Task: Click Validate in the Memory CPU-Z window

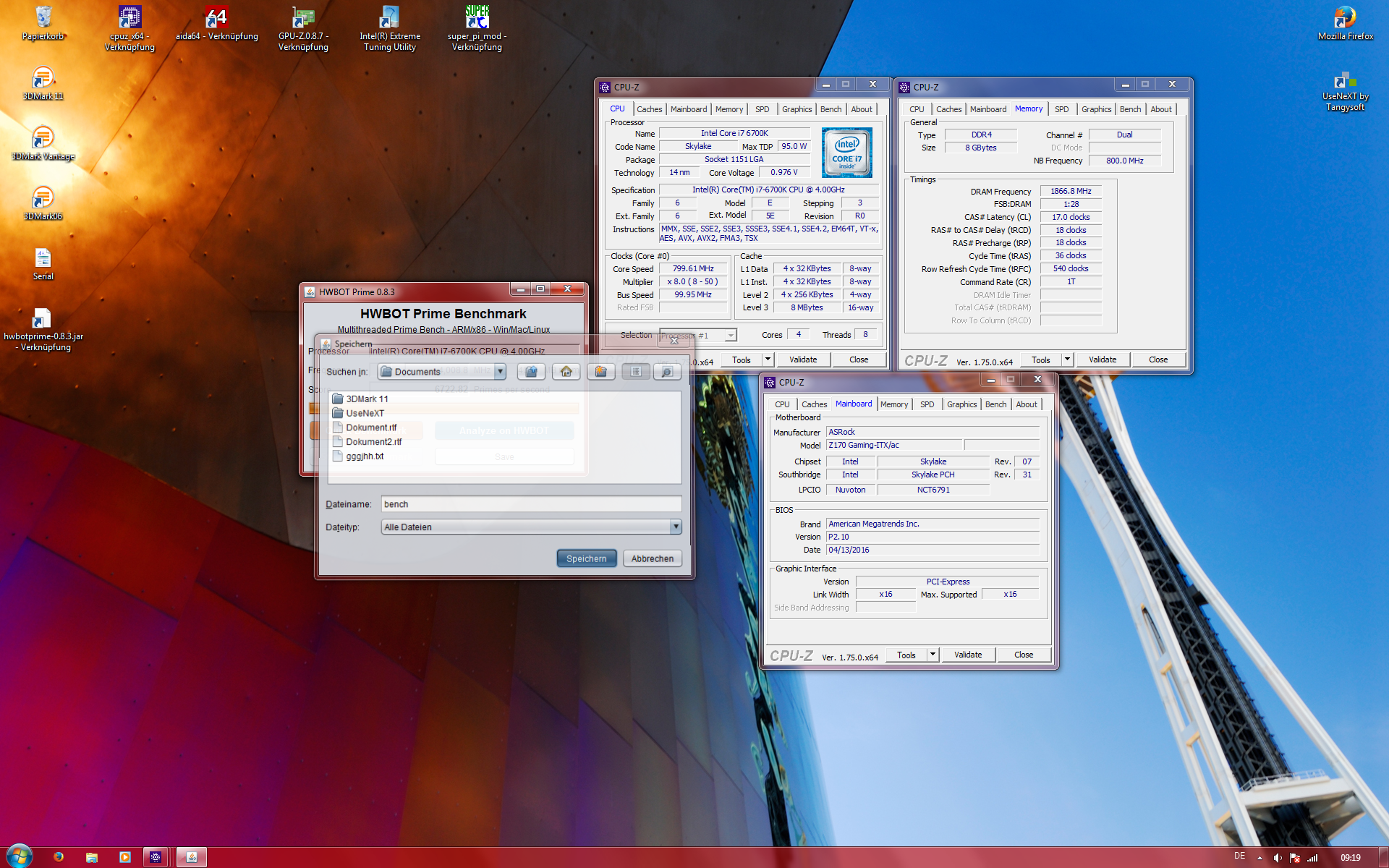Action: tap(1102, 359)
